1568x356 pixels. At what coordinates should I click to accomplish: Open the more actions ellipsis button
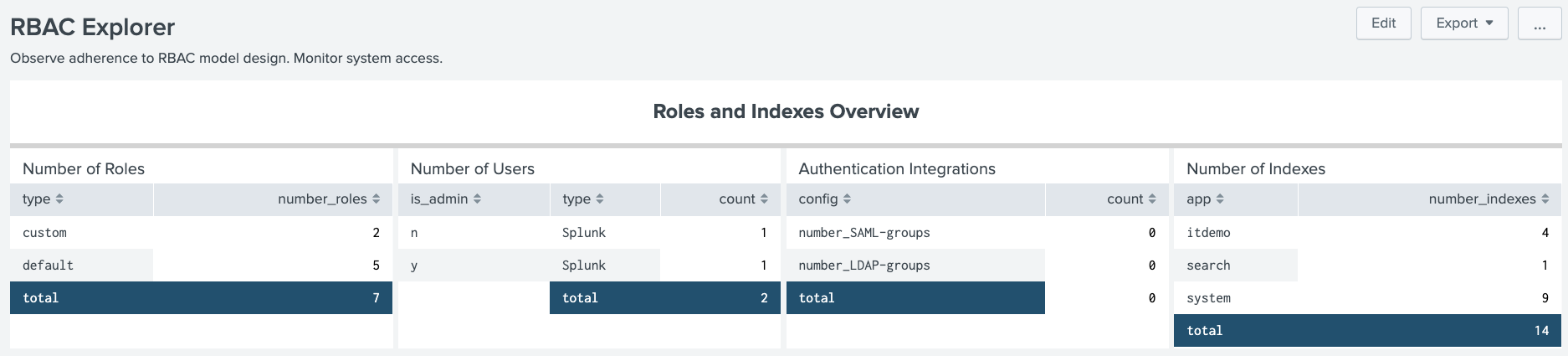(1540, 23)
